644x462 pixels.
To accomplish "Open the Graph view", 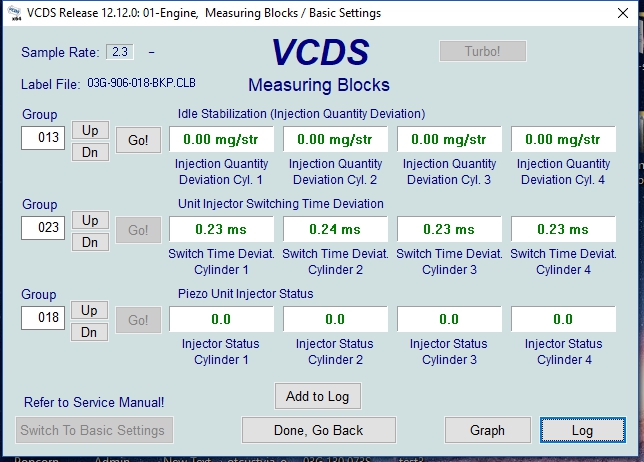I will coord(487,430).
